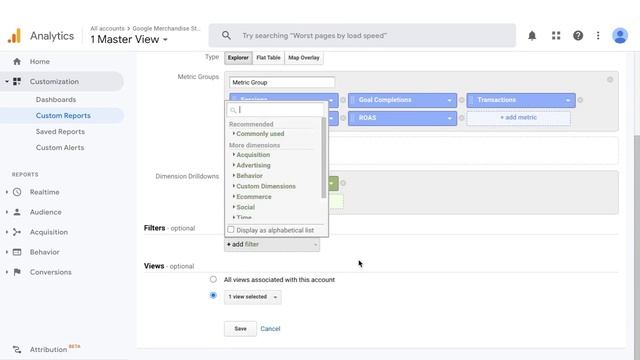Switch to the Map Overlay type tab
Screen dimensions: 640x360
click(304, 58)
